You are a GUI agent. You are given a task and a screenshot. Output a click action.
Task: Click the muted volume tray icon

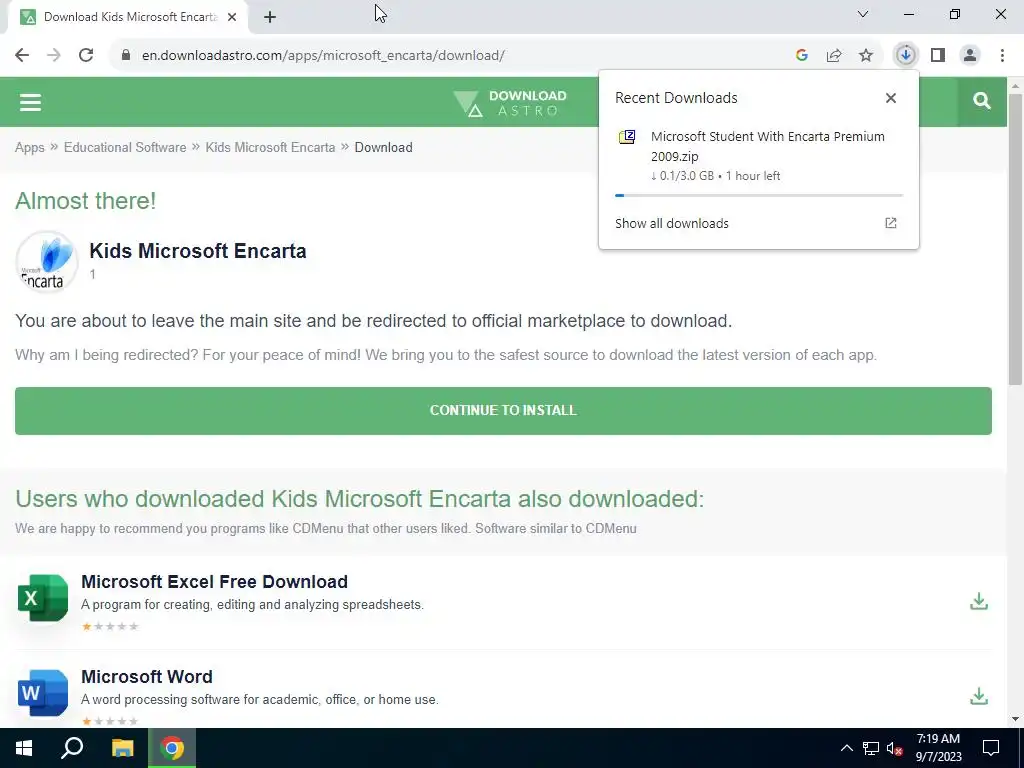[895, 748]
